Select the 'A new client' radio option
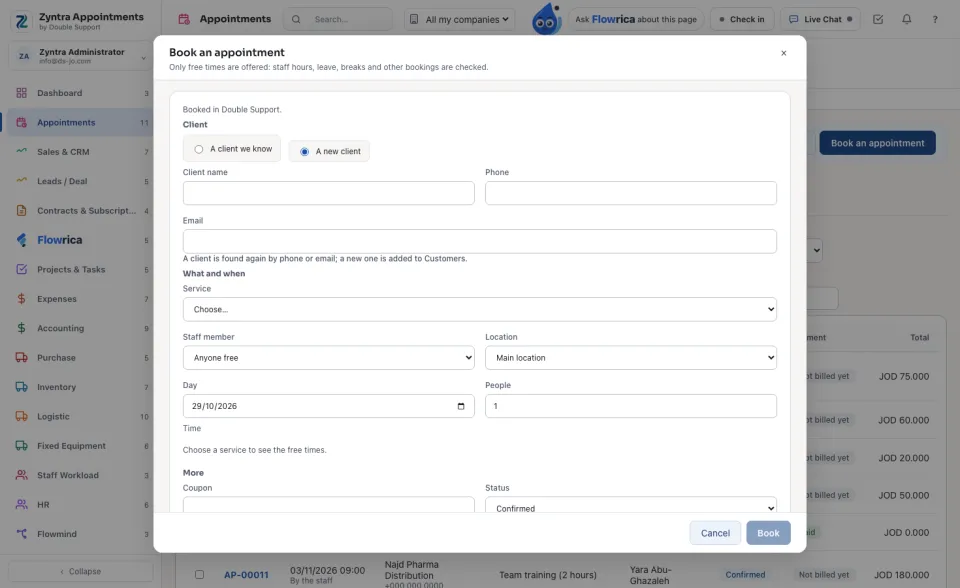Screen dimensions: 960x588 (304, 151)
